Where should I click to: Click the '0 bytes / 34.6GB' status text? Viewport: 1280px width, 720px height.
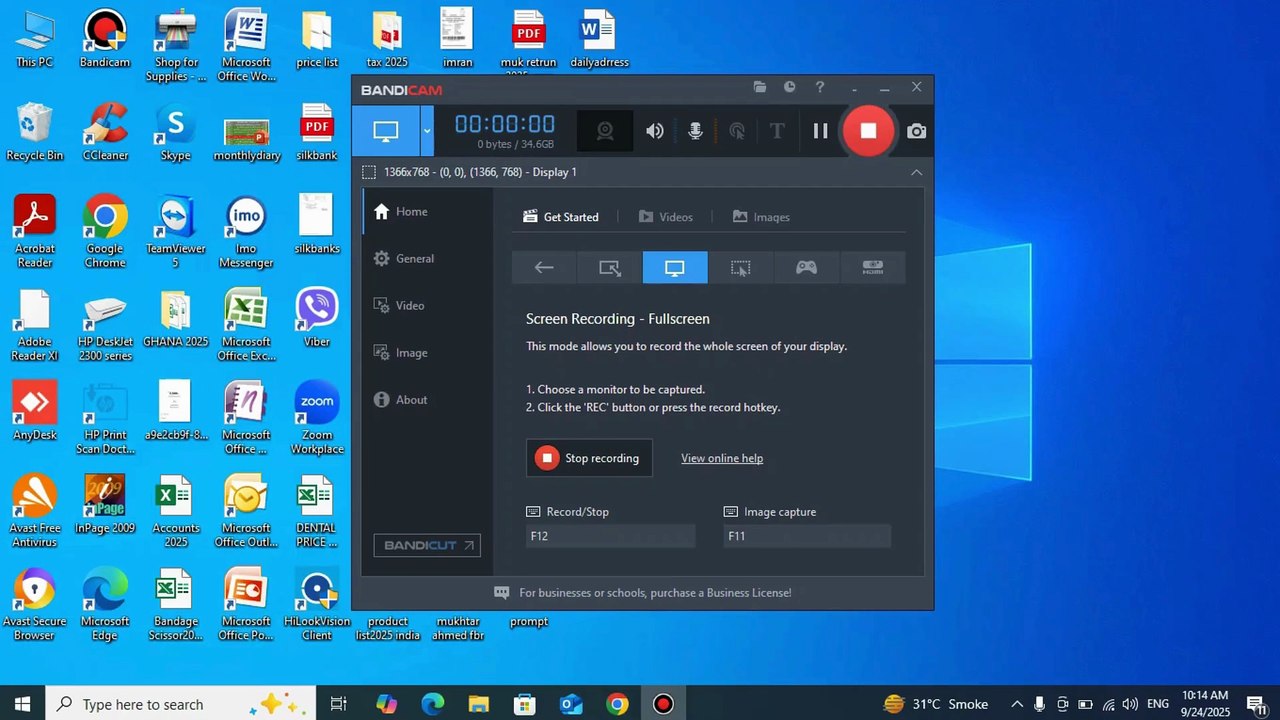(516, 145)
